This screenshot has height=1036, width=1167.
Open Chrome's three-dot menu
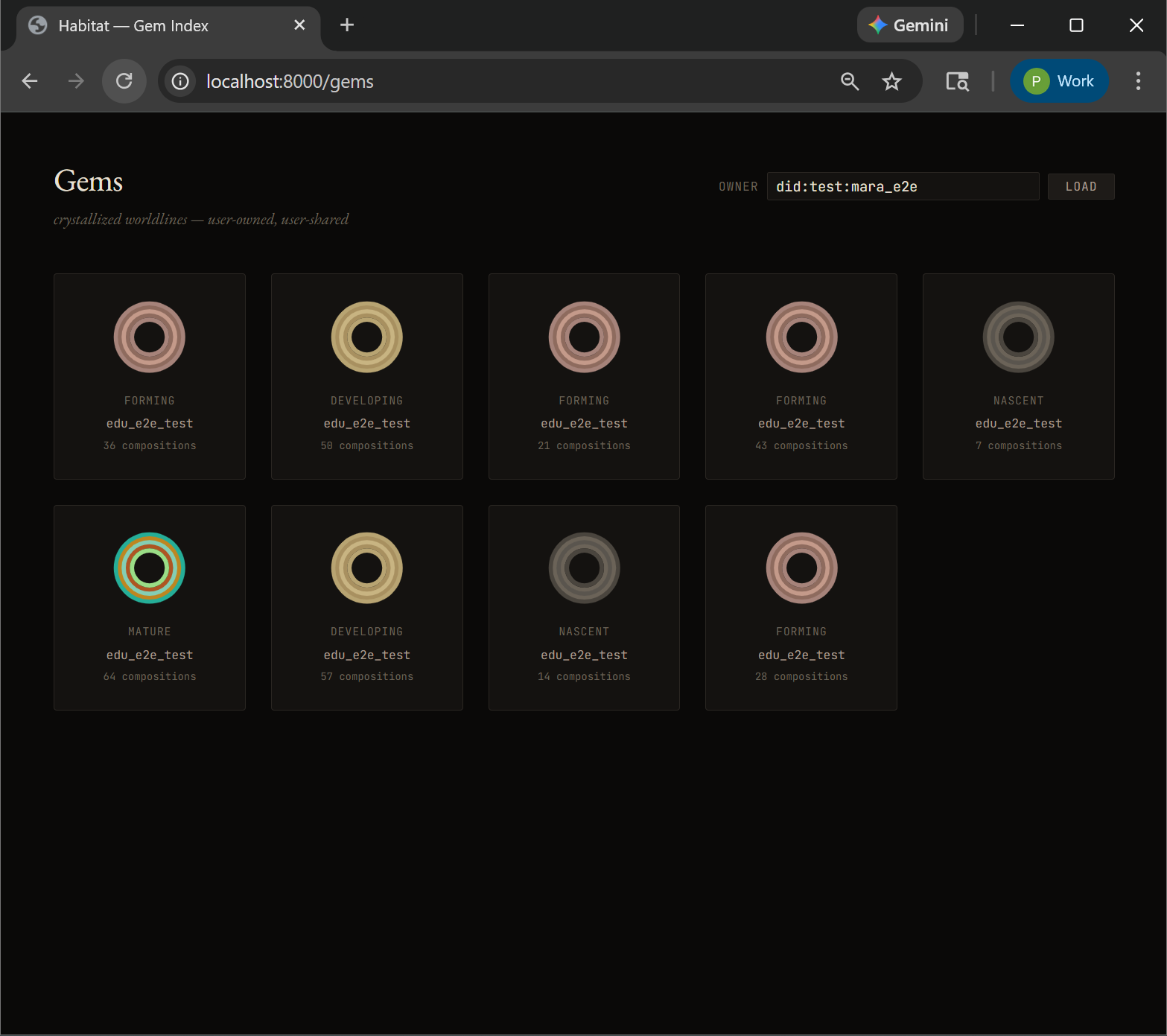[1137, 81]
